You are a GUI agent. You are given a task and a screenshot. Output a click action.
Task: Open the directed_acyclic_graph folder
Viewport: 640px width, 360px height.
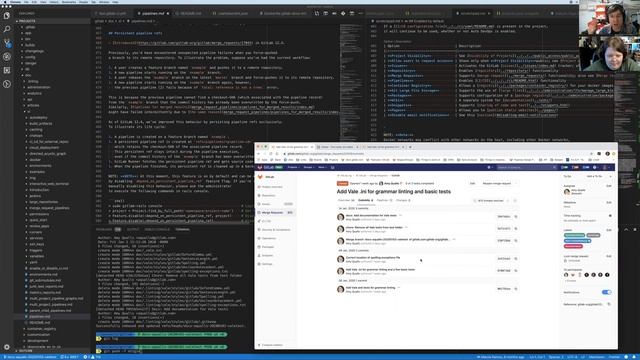coord(47,153)
